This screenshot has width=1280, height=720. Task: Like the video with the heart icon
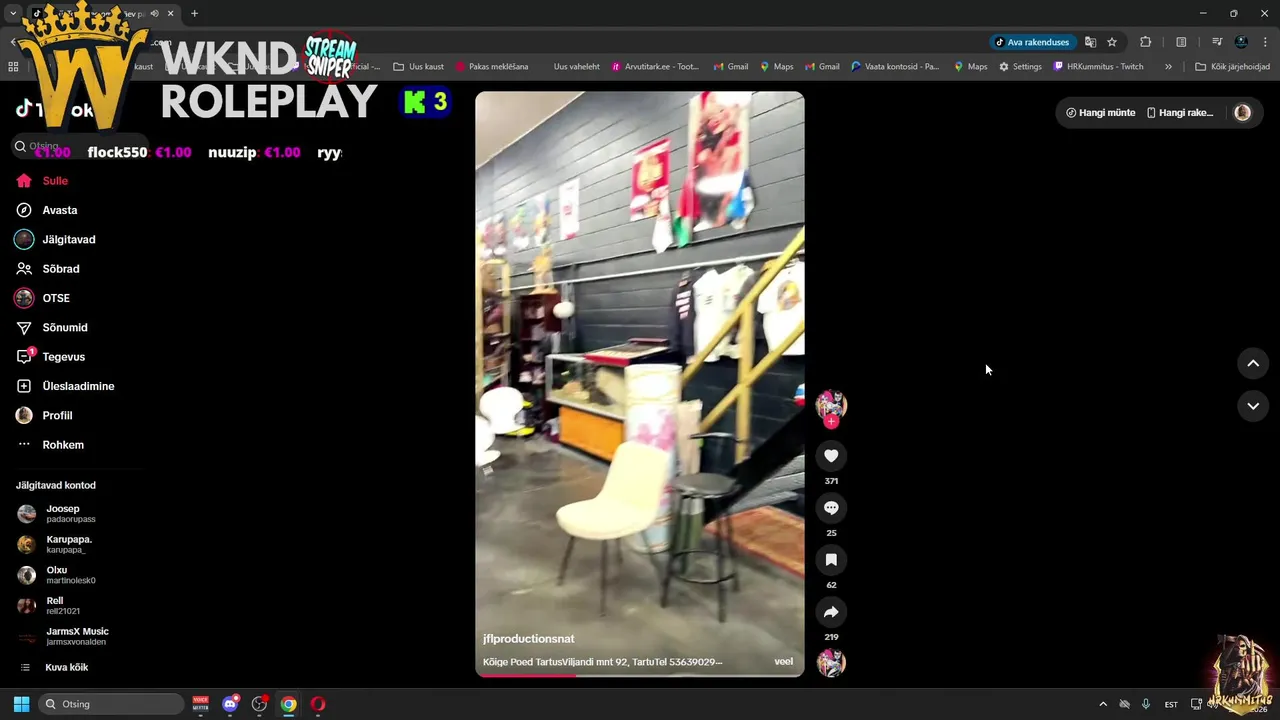point(831,456)
